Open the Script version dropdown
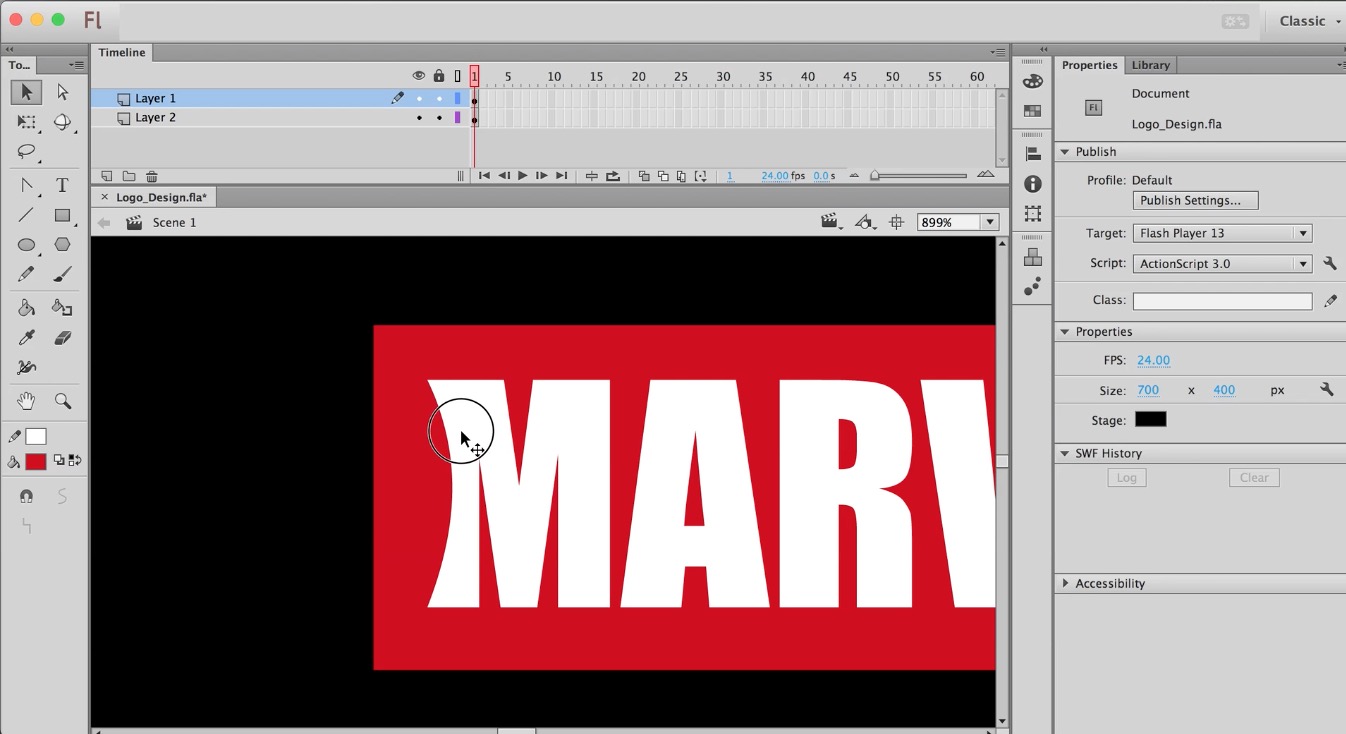Viewport: 1346px width, 734px height. pos(1303,263)
